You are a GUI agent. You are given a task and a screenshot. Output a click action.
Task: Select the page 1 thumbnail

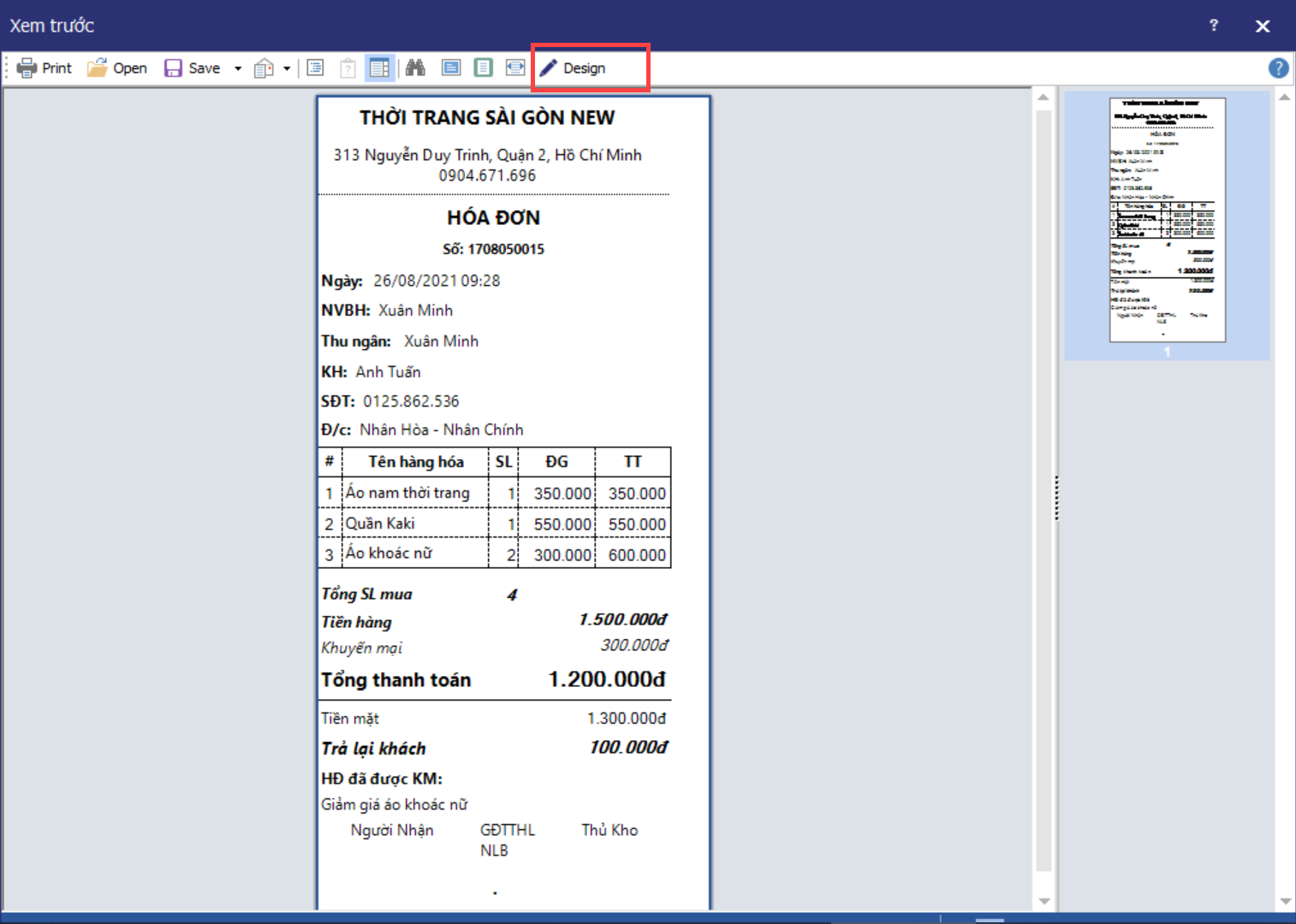tap(1168, 221)
